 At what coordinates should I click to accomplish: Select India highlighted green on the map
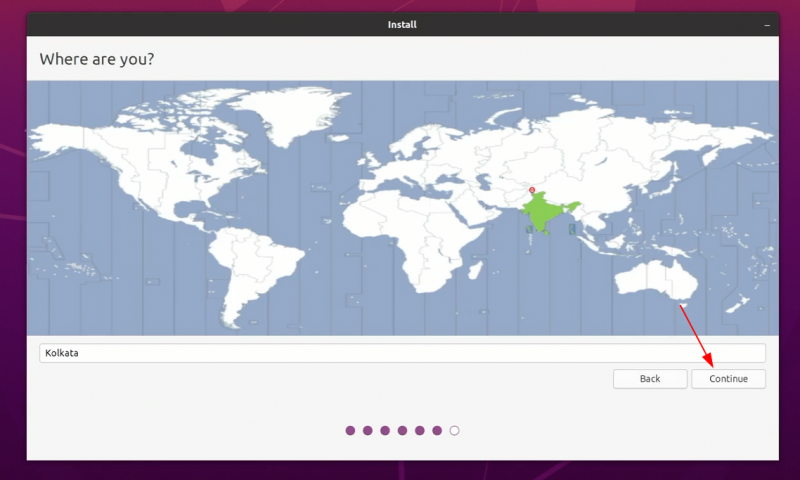(x=543, y=214)
